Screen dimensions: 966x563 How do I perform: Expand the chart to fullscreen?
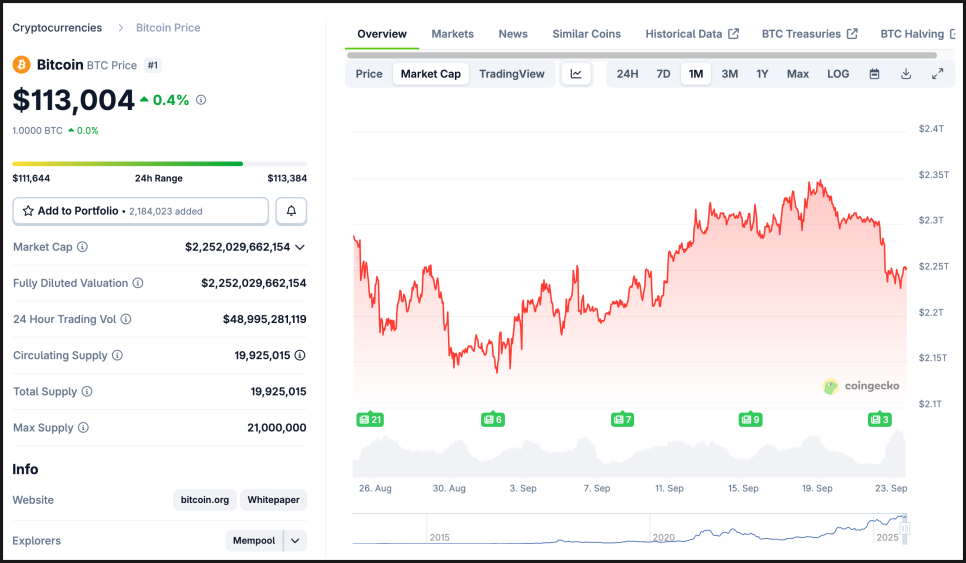point(938,74)
